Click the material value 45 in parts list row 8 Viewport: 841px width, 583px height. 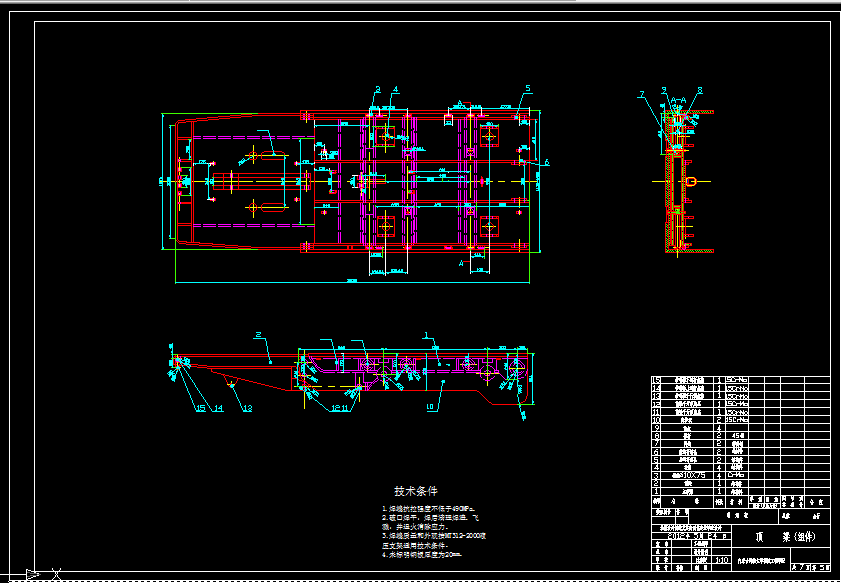coord(737,436)
